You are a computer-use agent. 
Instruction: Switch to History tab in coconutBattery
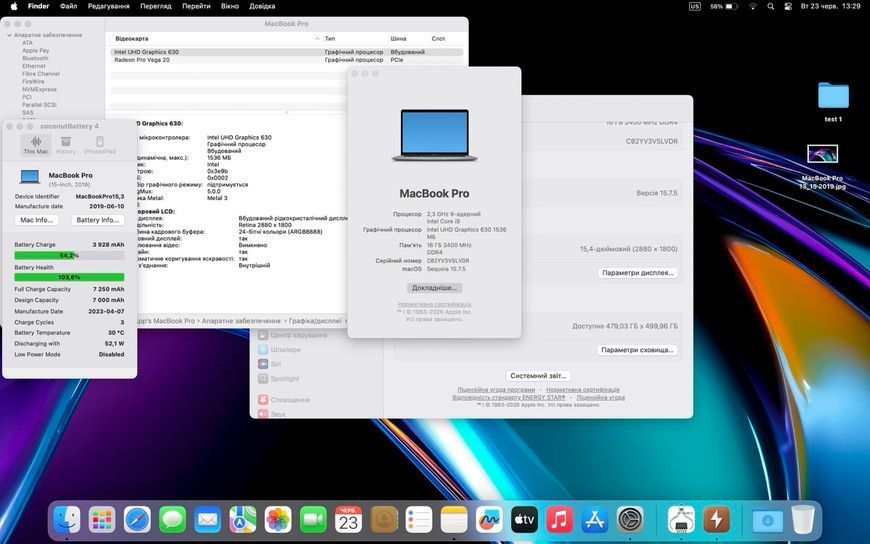pyautogui.click(x=66, y=145)
